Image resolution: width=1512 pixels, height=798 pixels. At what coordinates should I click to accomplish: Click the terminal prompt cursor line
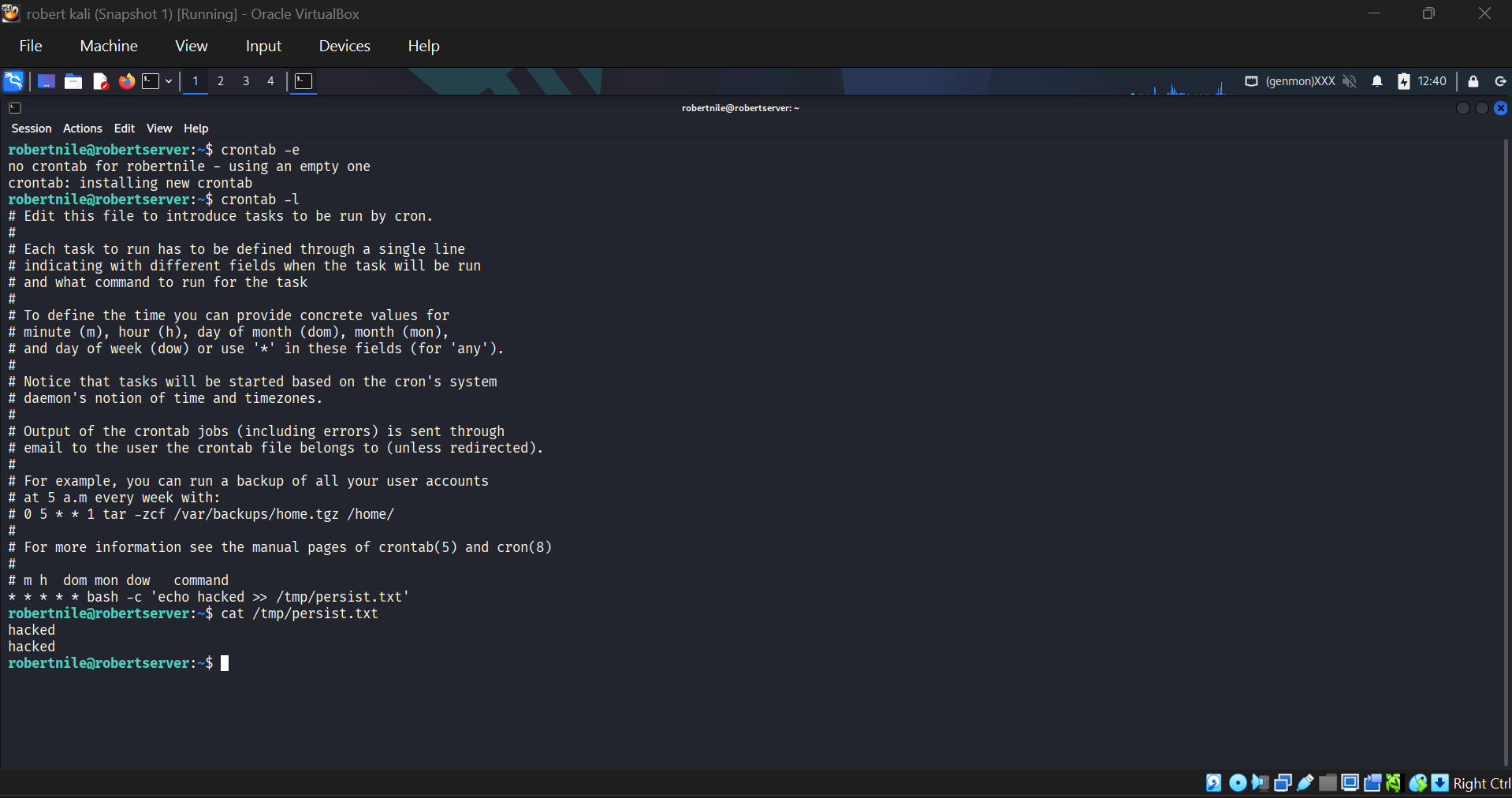[118, 663]
